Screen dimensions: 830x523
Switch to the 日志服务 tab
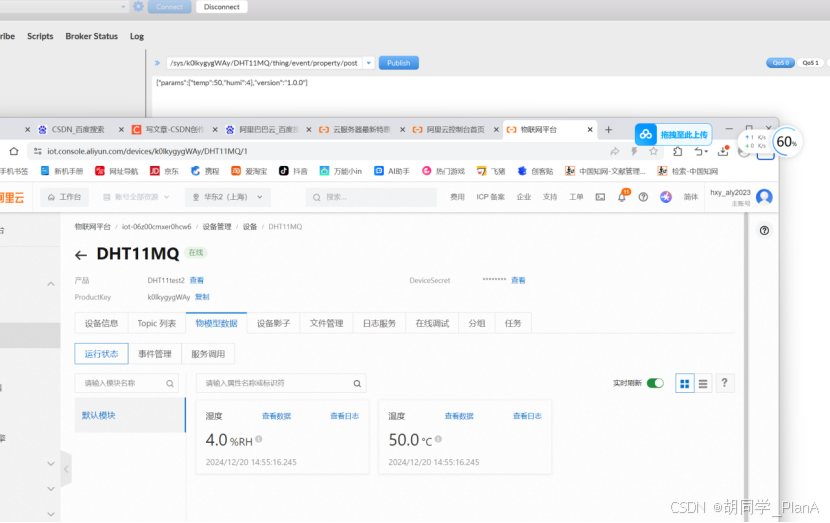pyautogui.click(x=379, y=323)
